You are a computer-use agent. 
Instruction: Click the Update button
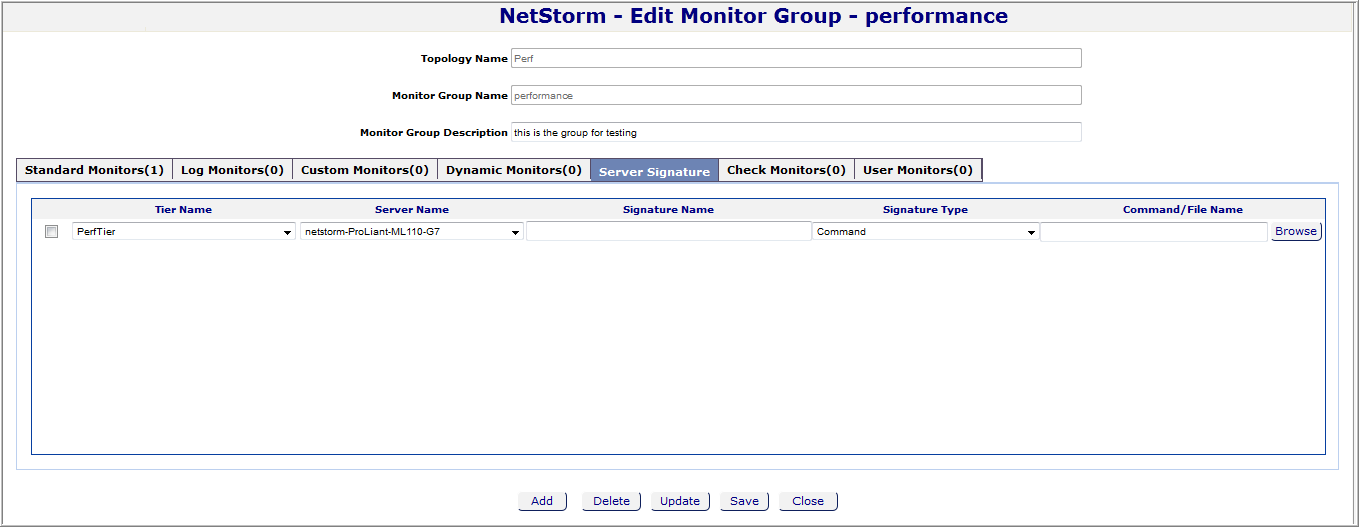click(x=680, y=501)
